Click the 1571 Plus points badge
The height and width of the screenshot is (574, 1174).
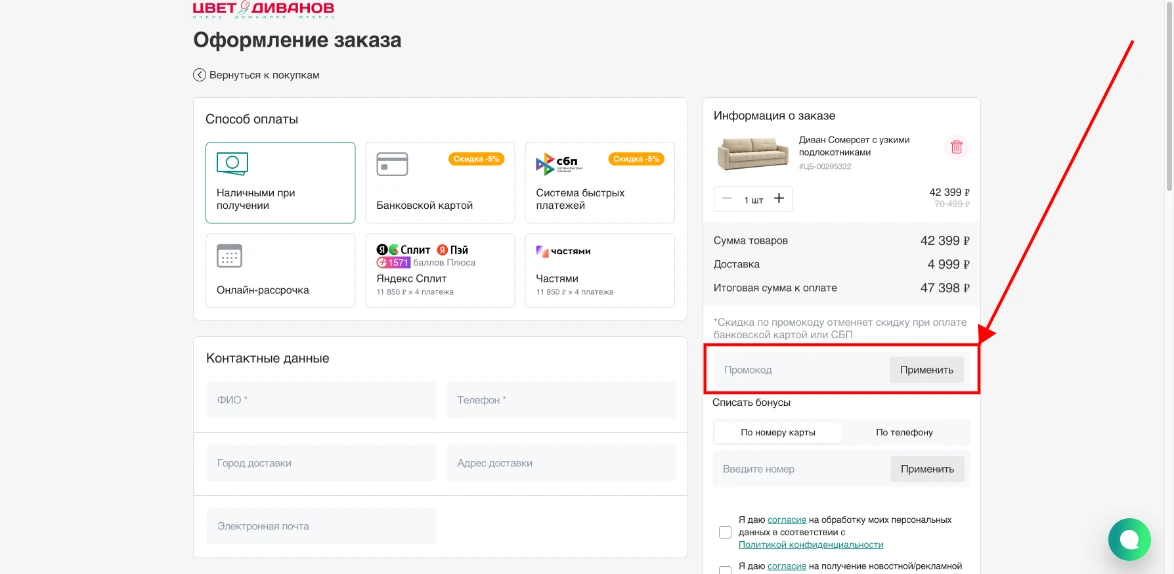393,263
